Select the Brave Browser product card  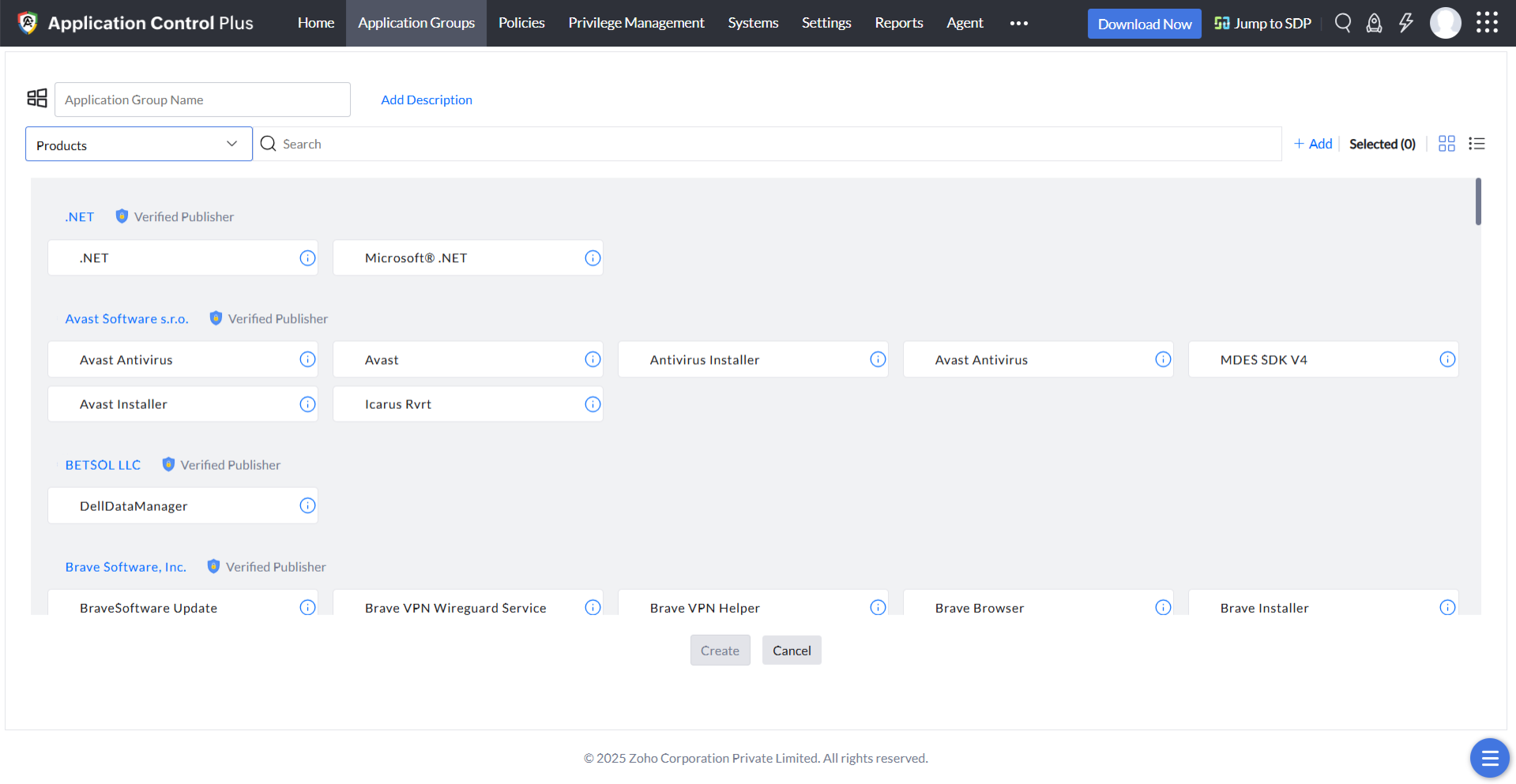1038,602
